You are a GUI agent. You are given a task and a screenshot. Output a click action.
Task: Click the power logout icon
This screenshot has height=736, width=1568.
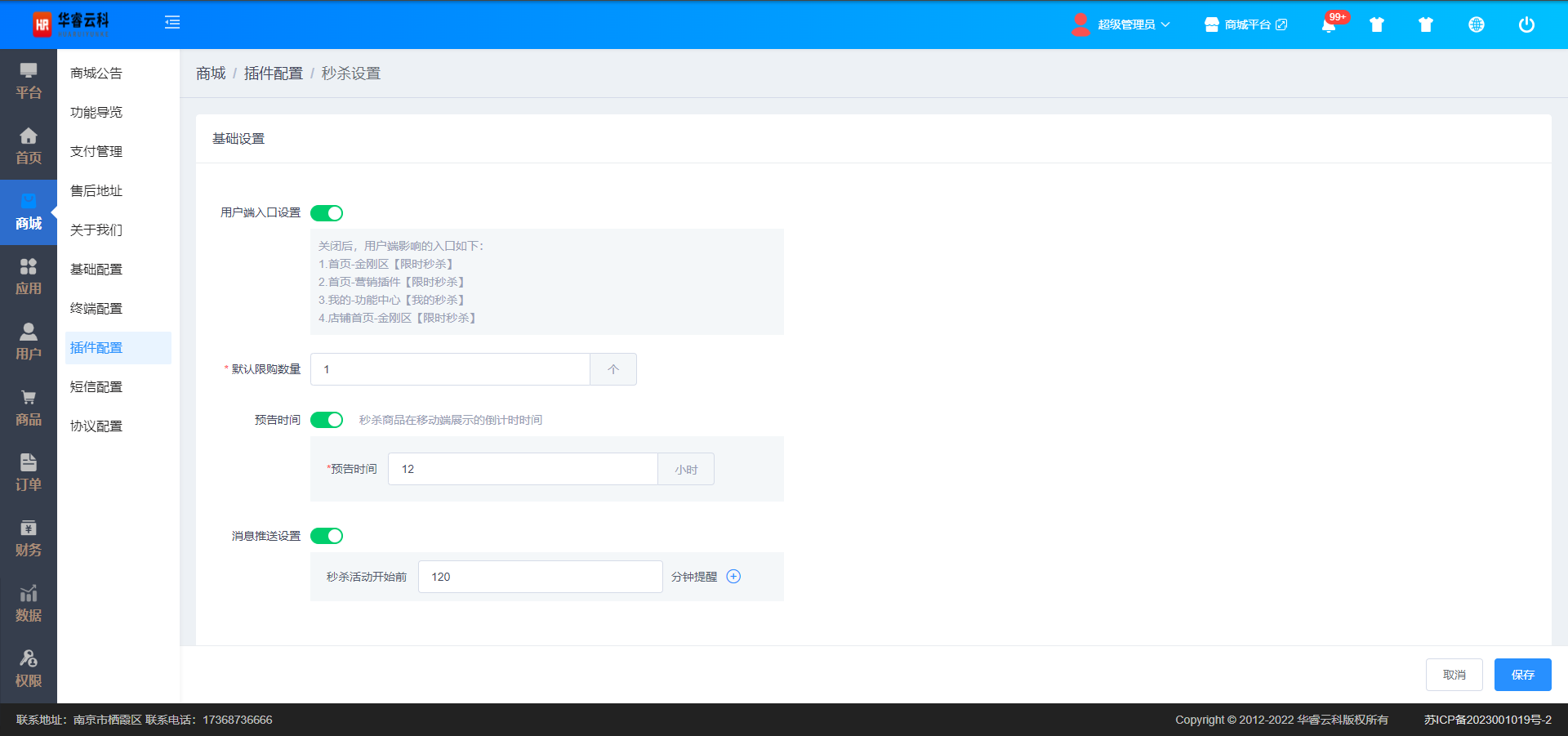coord(1526,25)
